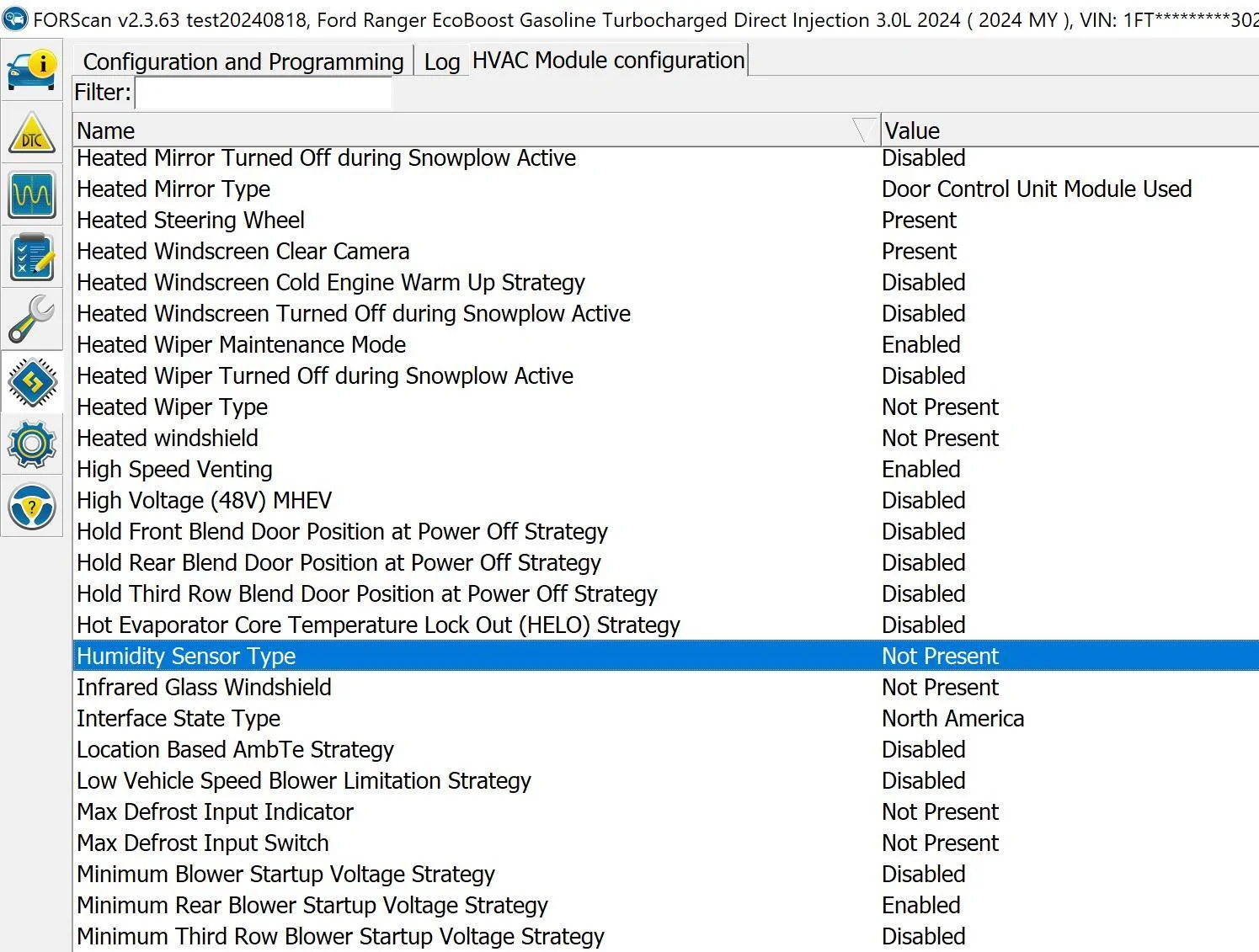The width and height of the screenshot is (1259, 952).
Task: Click Not Present value of Humidity Sensor Type
Action: tap(940, 656)
